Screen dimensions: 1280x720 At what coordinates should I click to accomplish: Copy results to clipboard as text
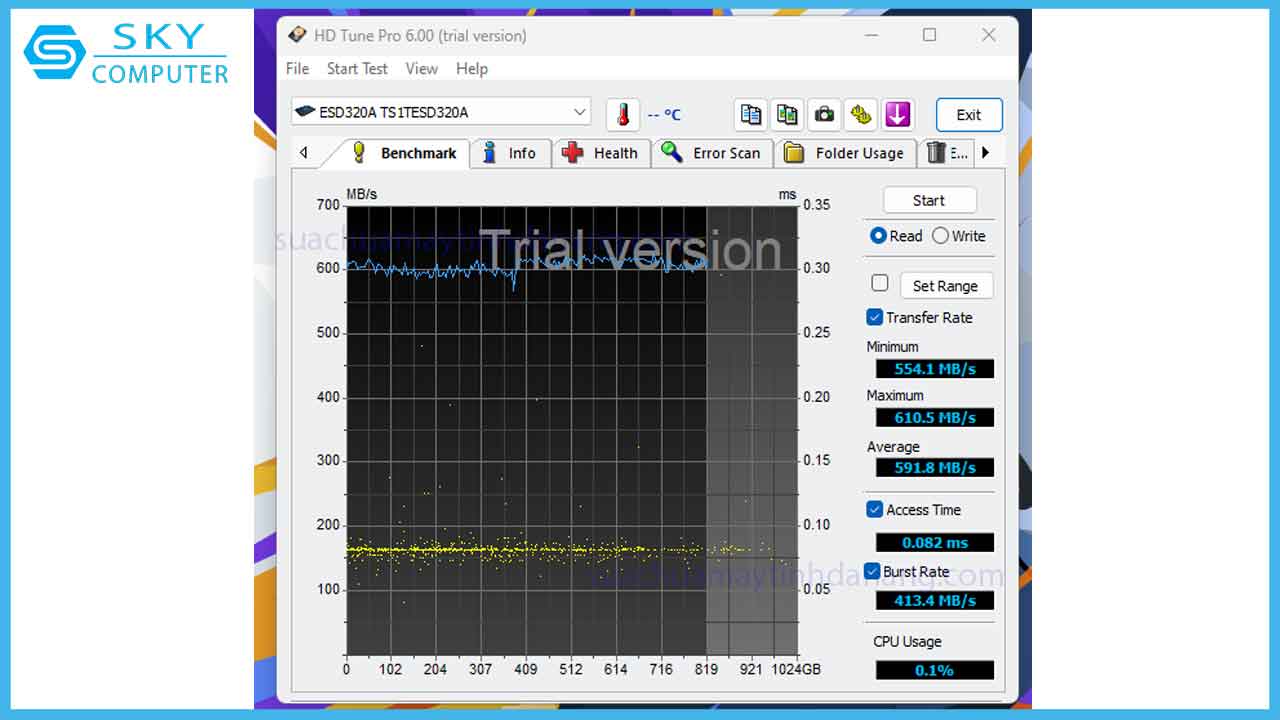[750, 114]
